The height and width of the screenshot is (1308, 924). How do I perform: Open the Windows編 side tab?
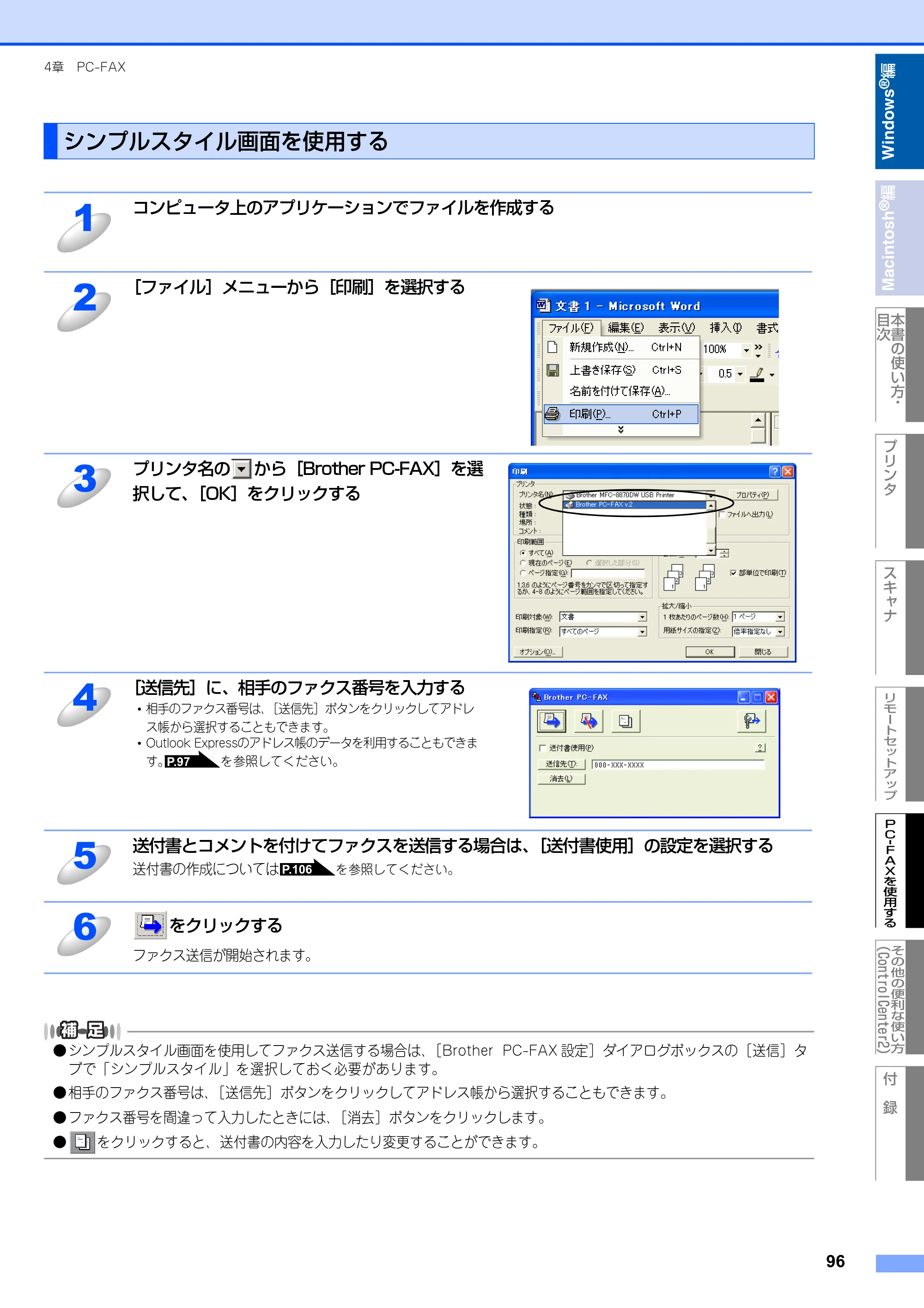(x=899, y=112)
